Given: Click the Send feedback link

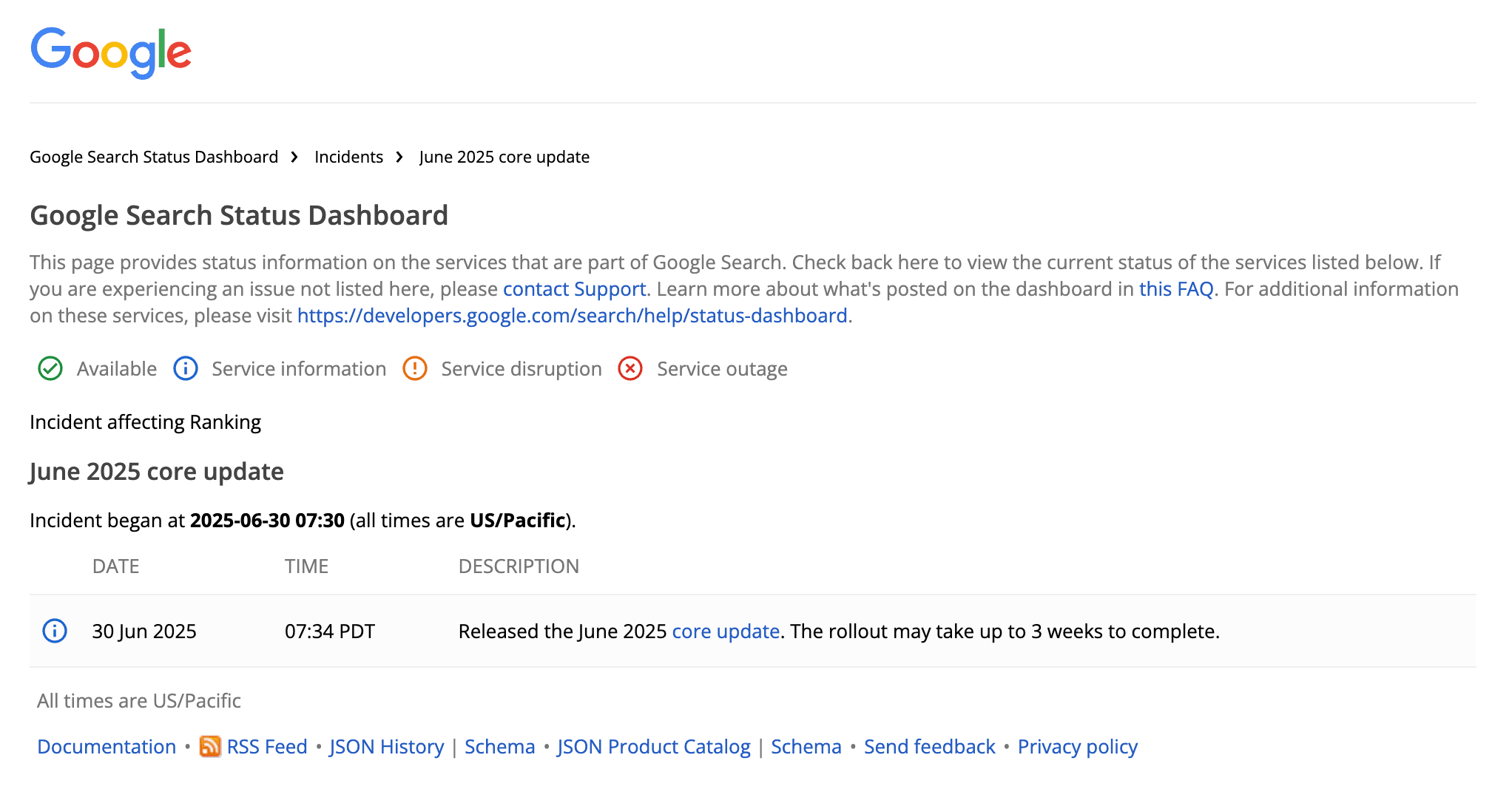Looking at the screenshot, I should pos(929,747).
